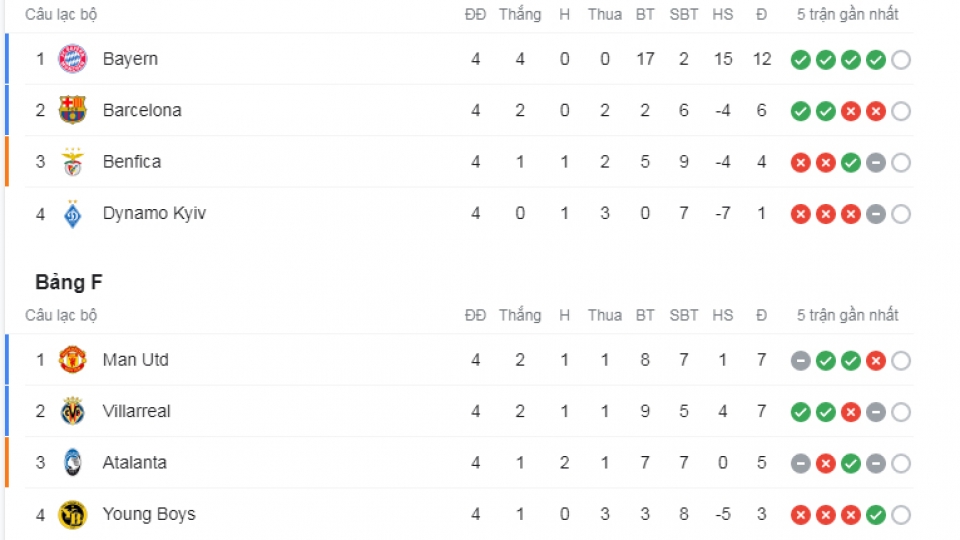Click Dynamo Kyiv's grey draw indicator
960x540 pixels.
876,214
